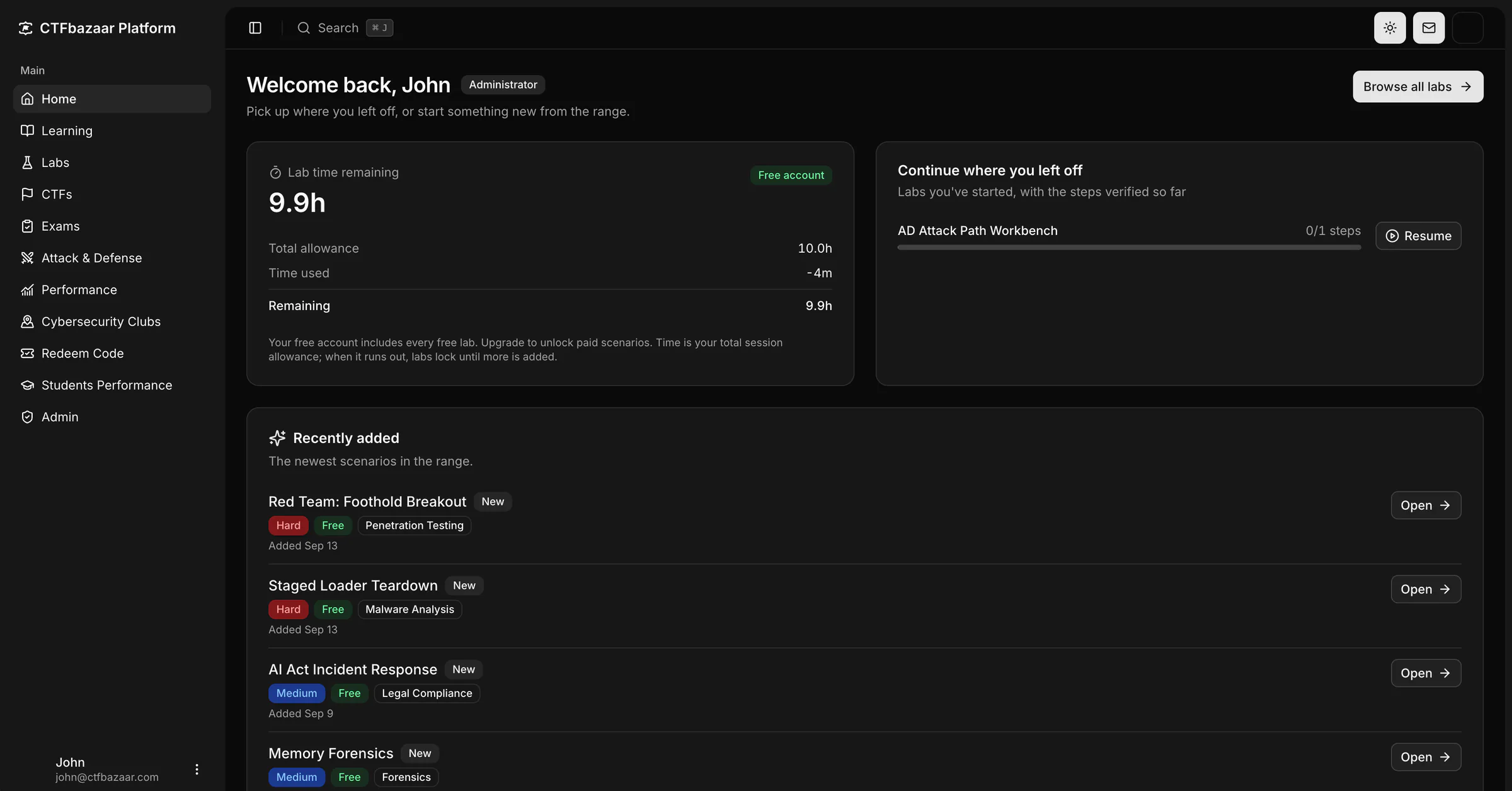Click the Administrator role badge
1512x791 pixels.
coord(503,84)
